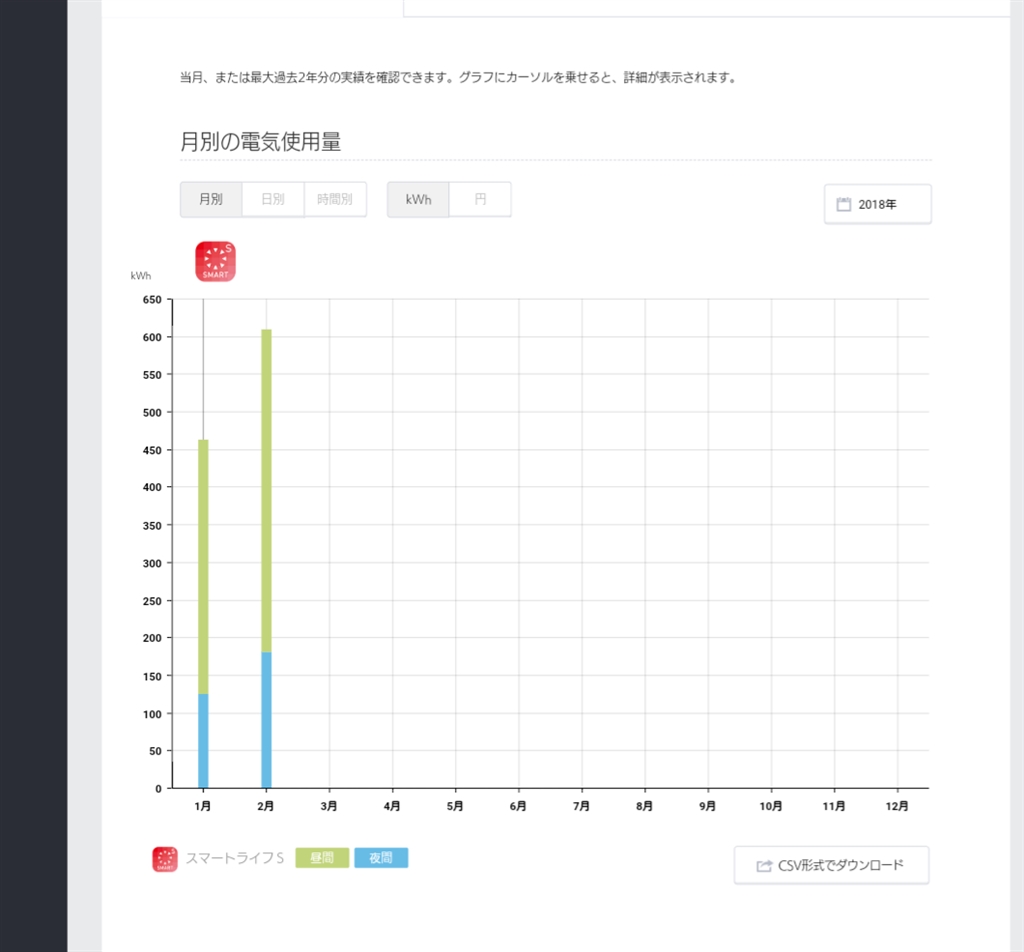Click the small Smart Life S legend icon
Screen dimensions: 1024x952
(165, 859)
